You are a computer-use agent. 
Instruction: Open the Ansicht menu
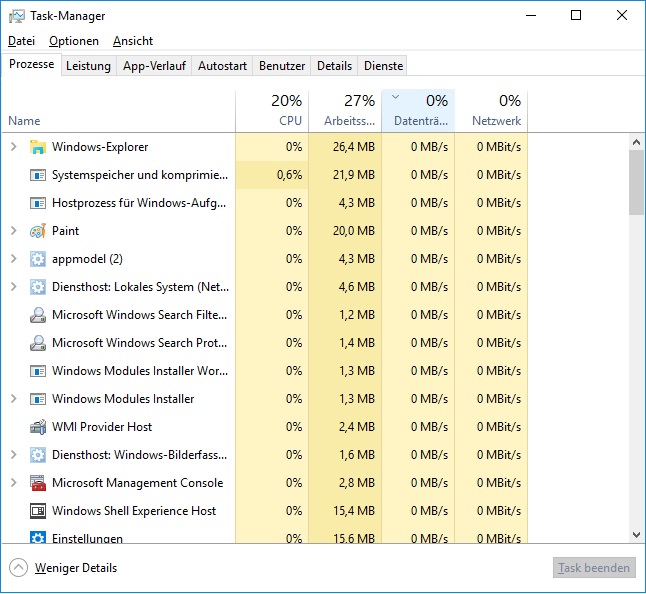tap(133, 41)
